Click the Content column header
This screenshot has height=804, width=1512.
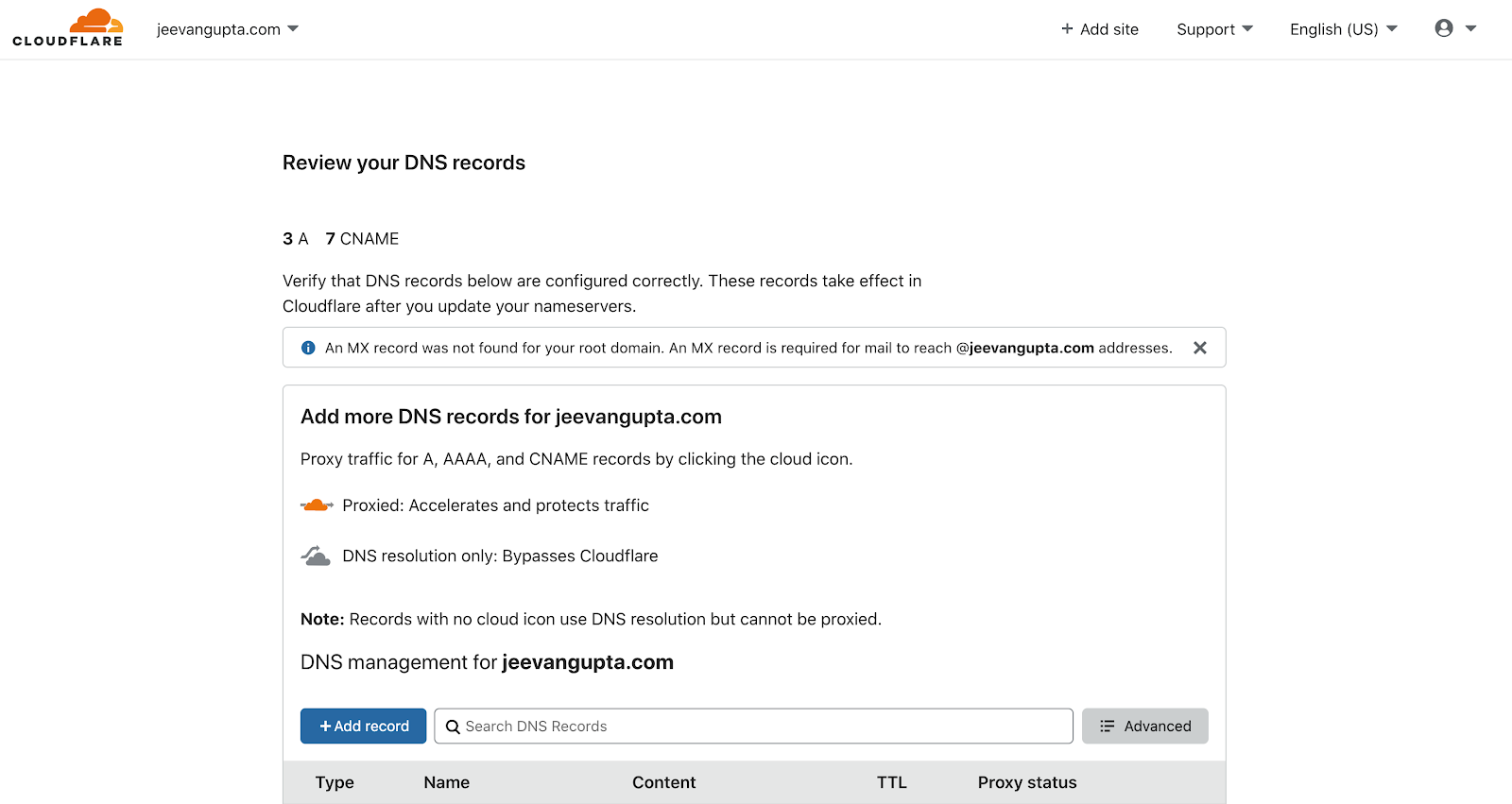pyautogui.click(x=664, y=782)
